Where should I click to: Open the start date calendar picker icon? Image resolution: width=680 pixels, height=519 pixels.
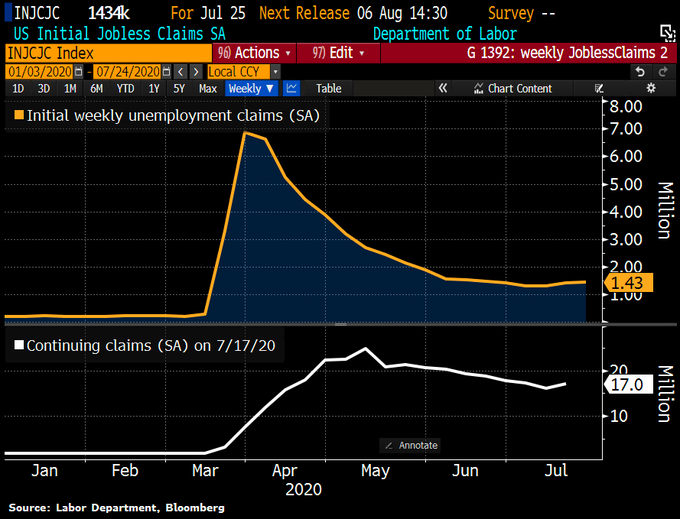78,71
